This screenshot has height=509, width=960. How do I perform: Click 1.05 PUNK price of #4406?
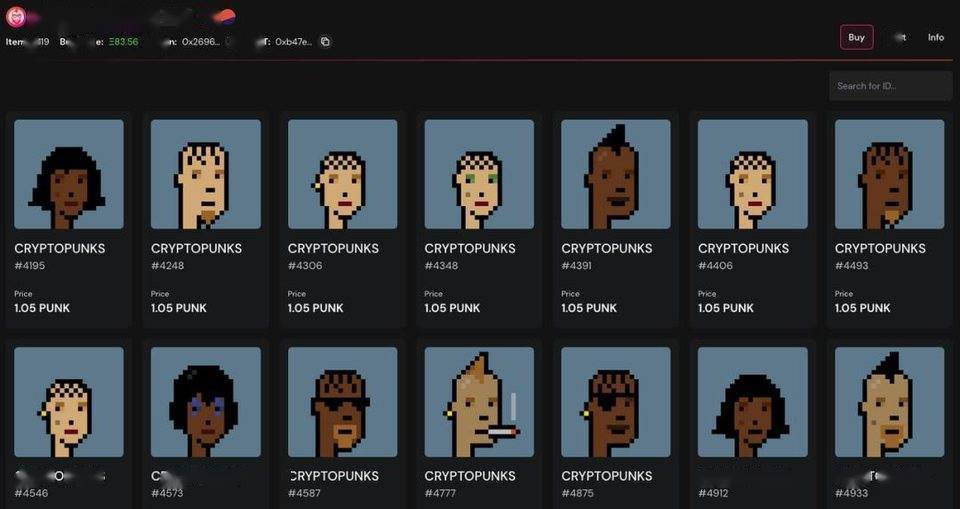pyautogui.click(x=726, y=308)
